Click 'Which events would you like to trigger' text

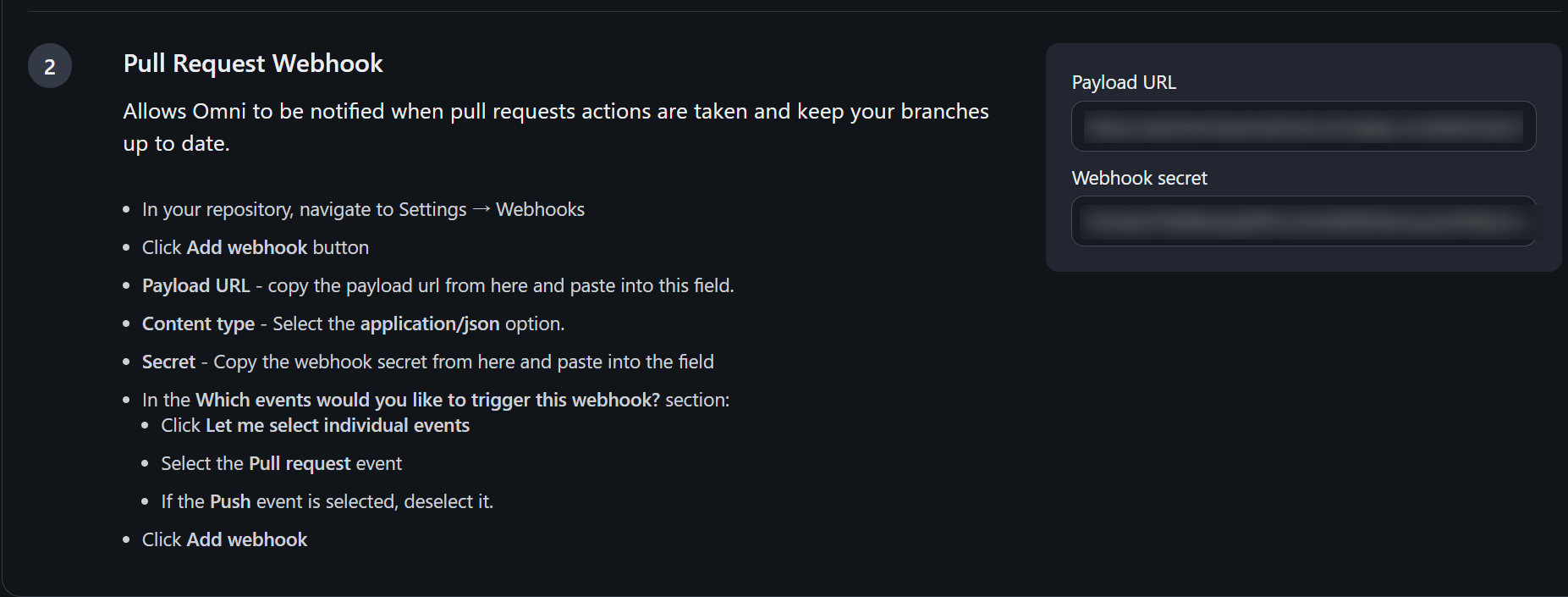tap(427, 400)
